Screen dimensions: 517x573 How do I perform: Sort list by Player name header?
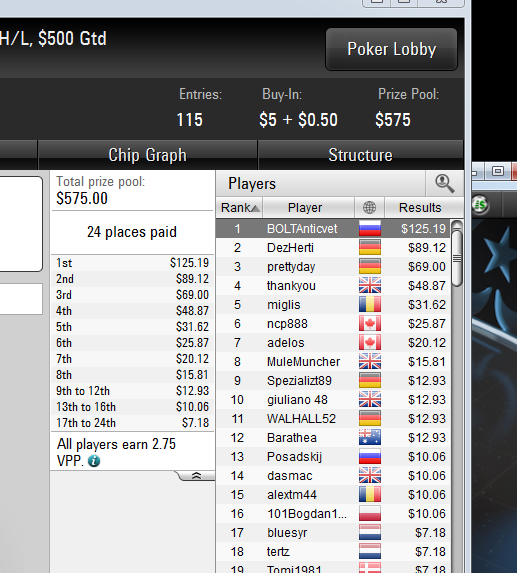click(305, 208)
